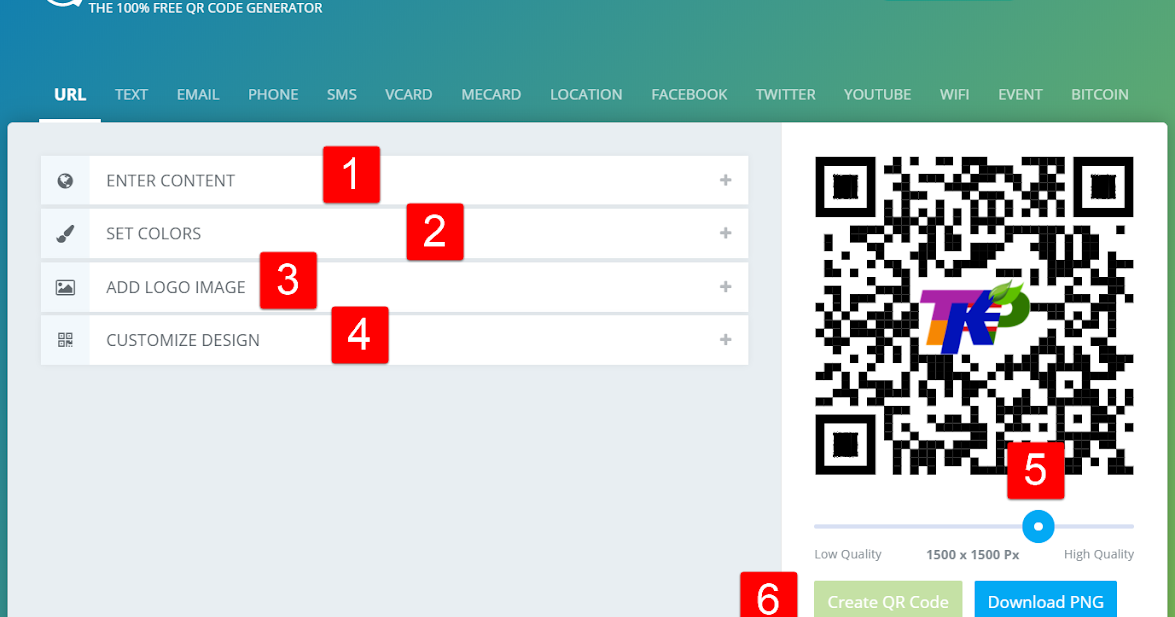
Task: Select the BITCOIN QR code type
Action: [1099, 94]
